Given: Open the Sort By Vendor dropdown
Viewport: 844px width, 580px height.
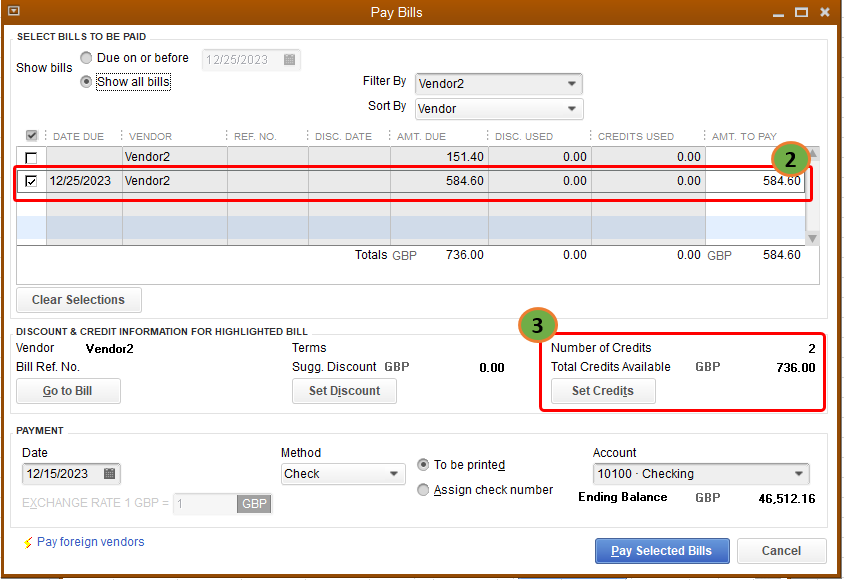Looking at the screenshot, I should pos(498,109).
